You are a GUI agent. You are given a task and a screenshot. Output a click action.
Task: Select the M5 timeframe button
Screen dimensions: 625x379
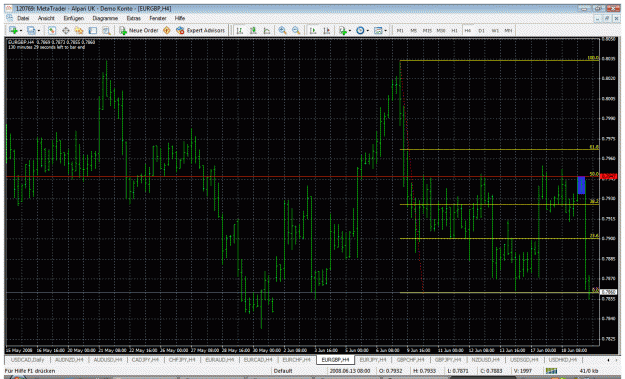[x=413, y=30]
